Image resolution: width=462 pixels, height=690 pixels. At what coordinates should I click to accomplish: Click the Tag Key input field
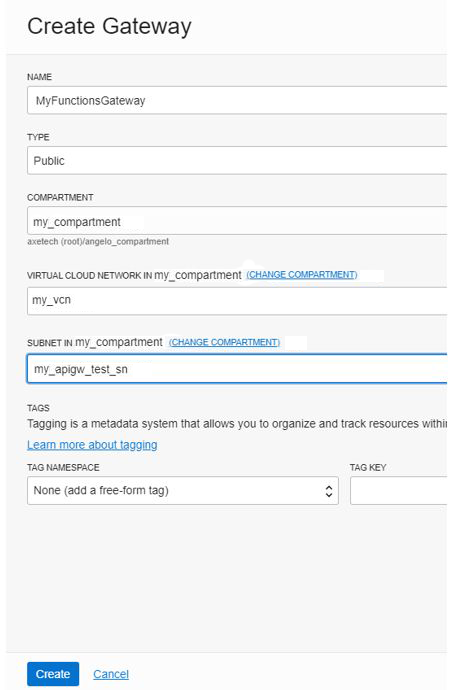(x=399, y=491)
